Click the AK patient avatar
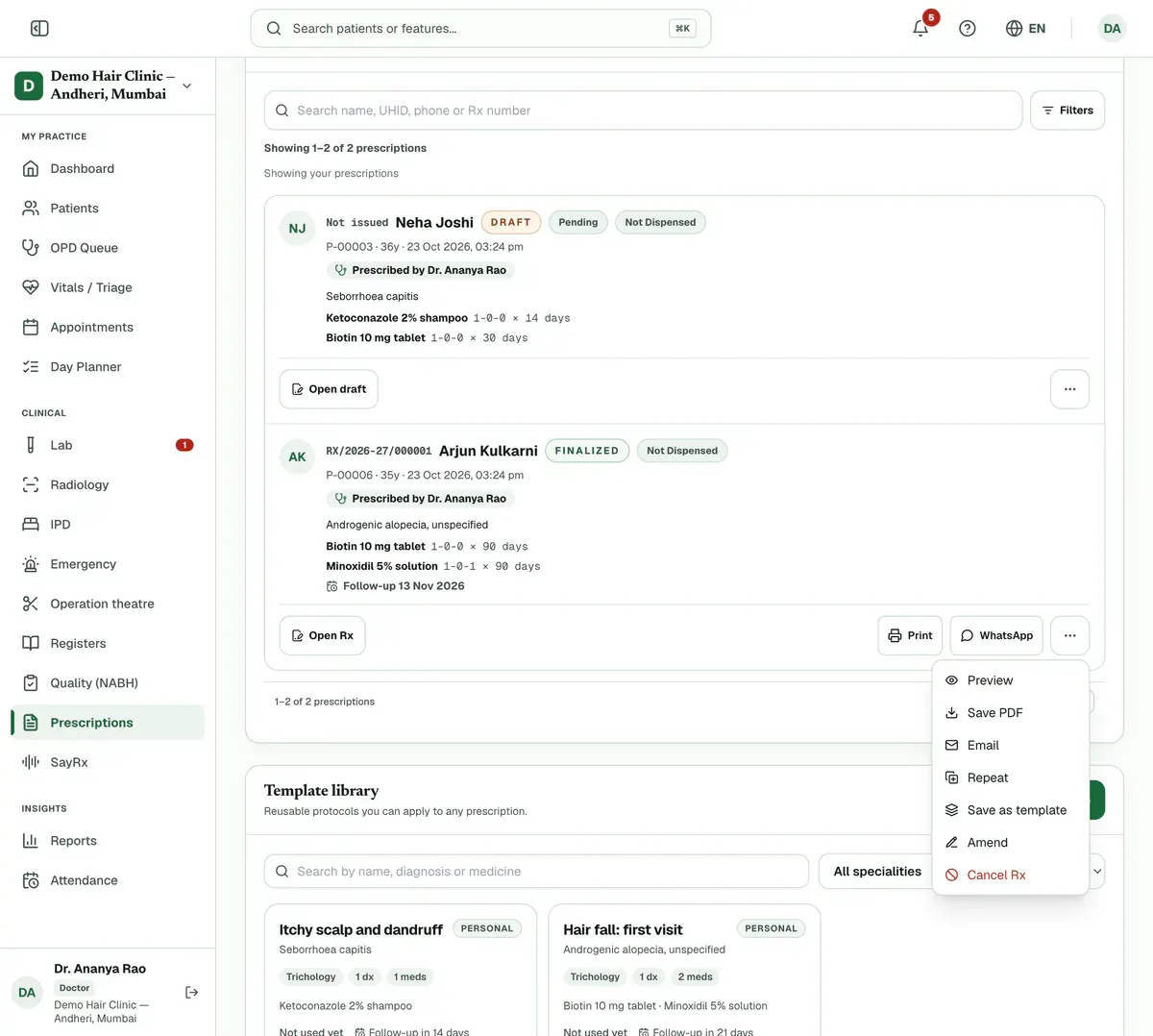Viewport: 1153px width, 1036px height. [297, 457]
